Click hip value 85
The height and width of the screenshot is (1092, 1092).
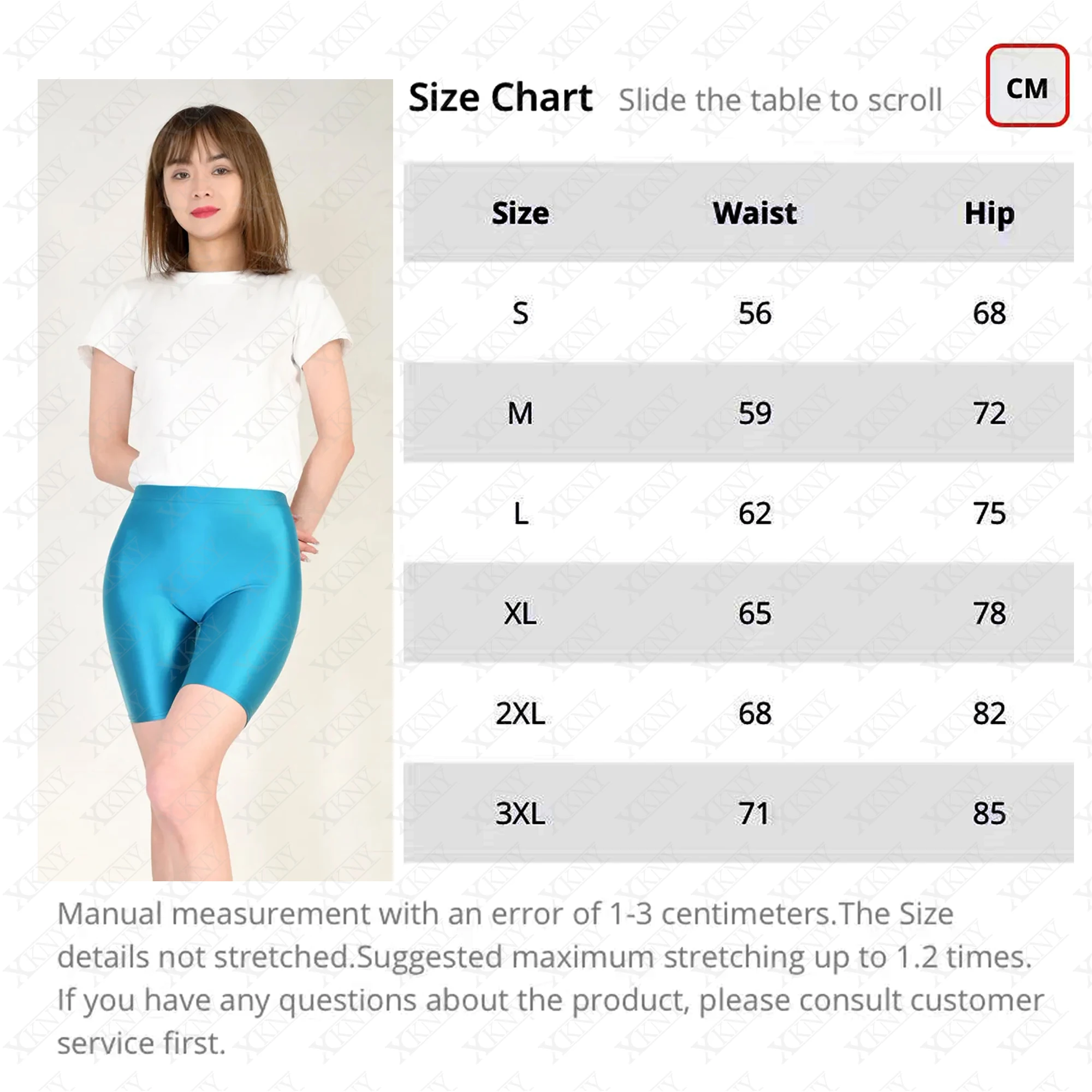[x=989, y=814]
